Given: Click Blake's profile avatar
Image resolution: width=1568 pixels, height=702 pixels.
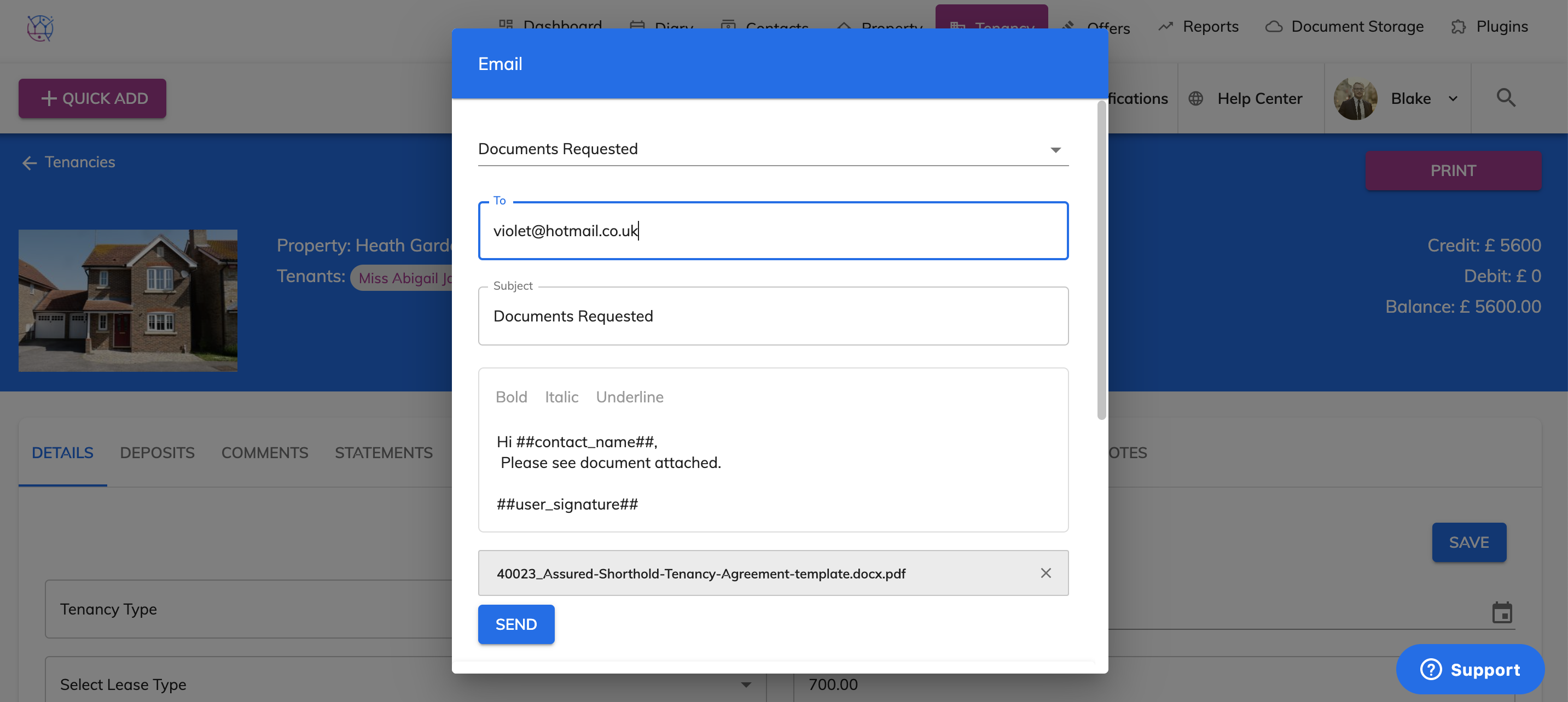Looking at the screenshot, I should [1355, 98].
